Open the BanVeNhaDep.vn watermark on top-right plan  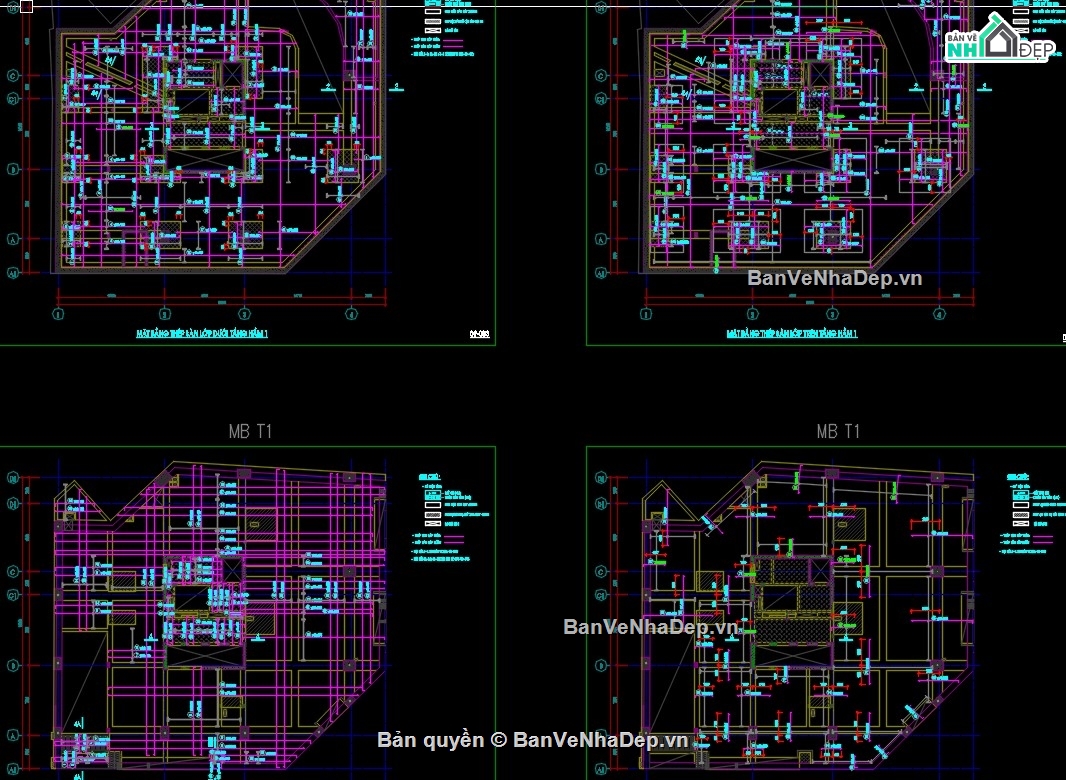point(835,277)
